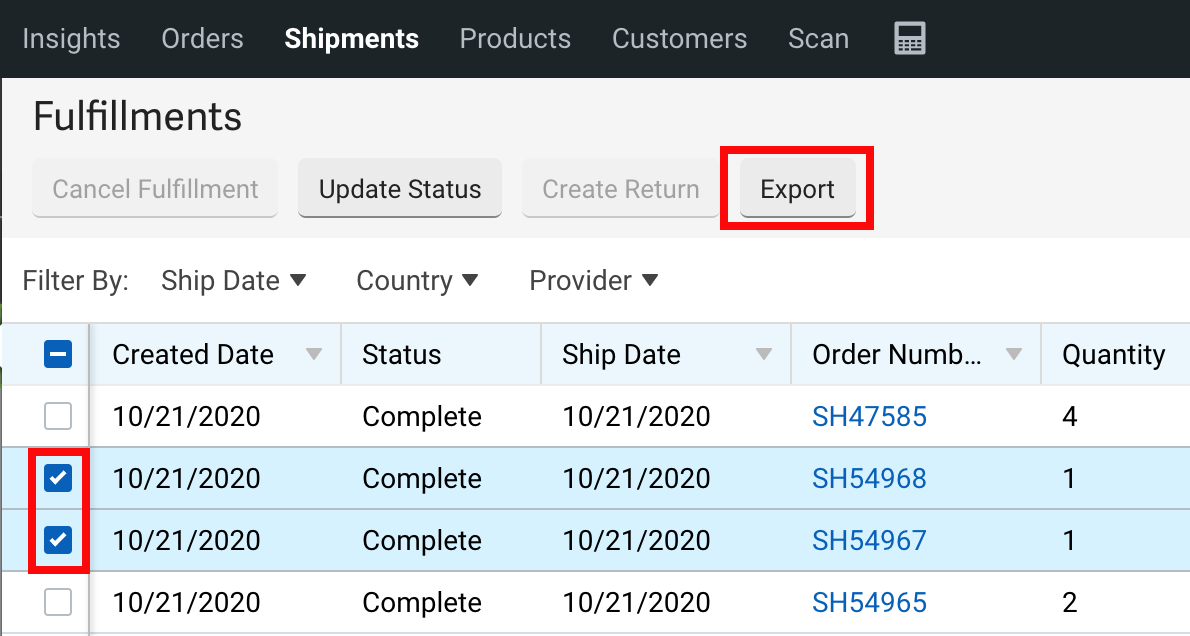Uncheck the box for order SH54968

[58, 479]
